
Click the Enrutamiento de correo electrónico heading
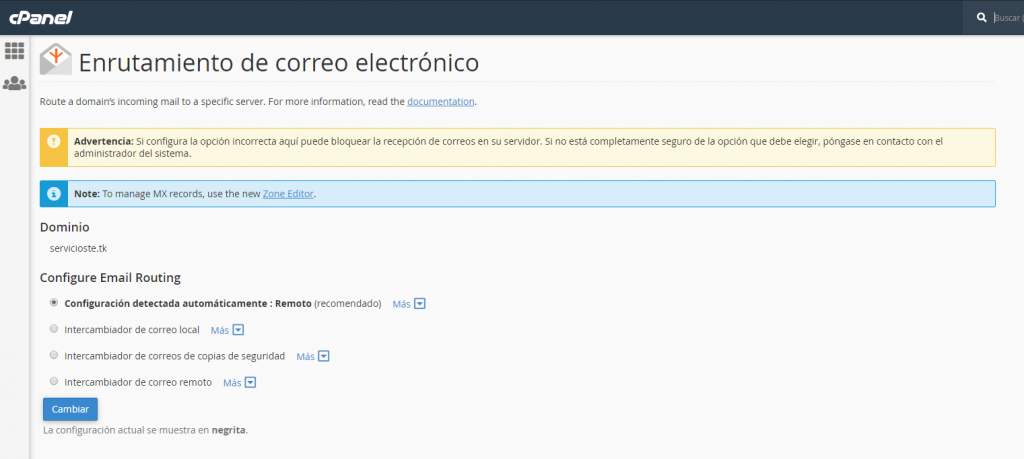[x=279, y=63]
